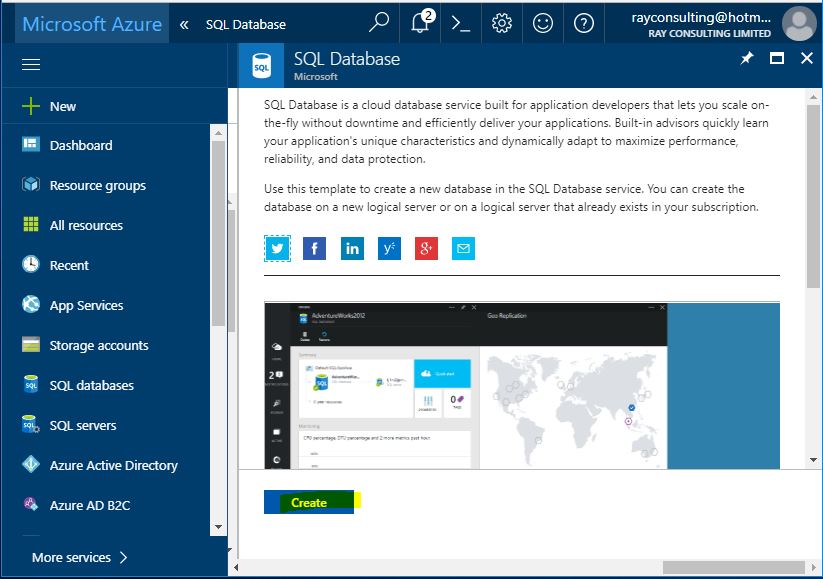The image size is (823, 579).
Task: Select Recent in the sidebar
Action: (69, 266)
